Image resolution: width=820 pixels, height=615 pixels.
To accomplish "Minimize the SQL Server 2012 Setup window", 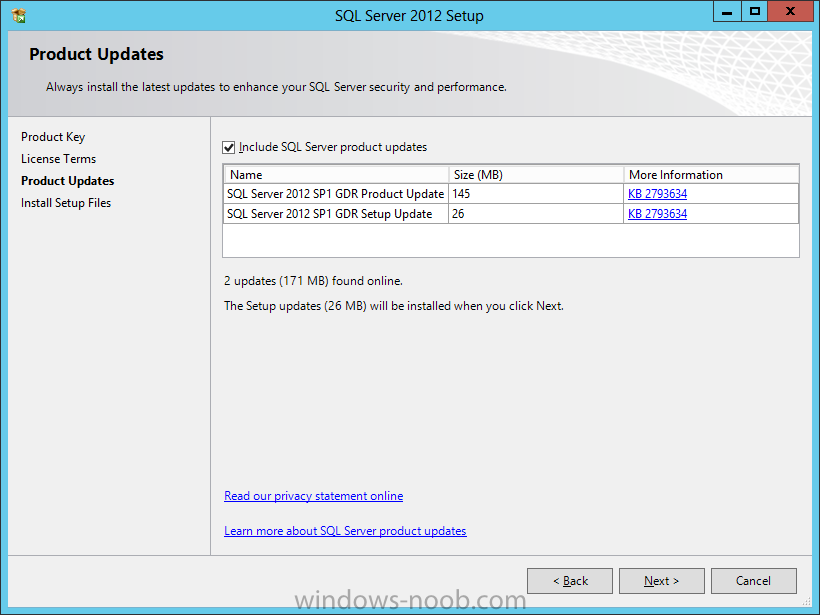I will point(727,12).
